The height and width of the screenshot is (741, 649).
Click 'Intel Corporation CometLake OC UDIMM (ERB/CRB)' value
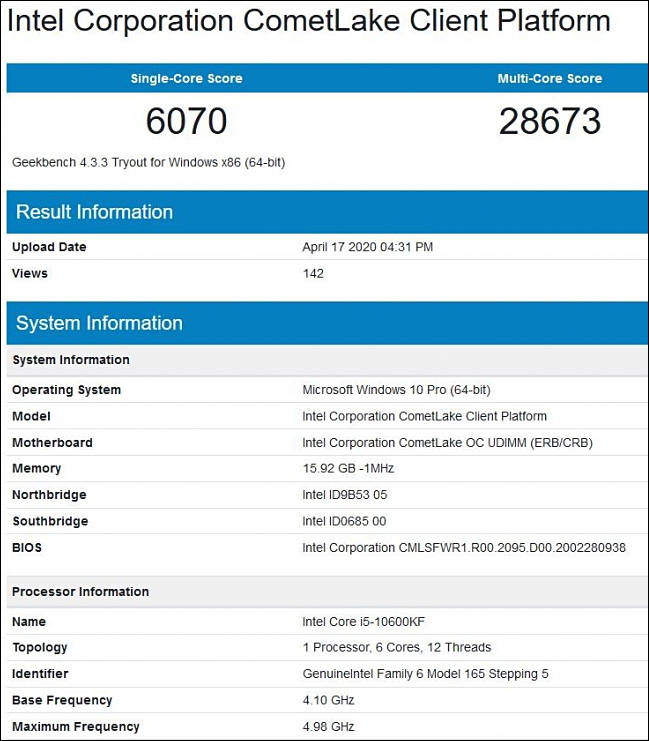pyautogui.click(x=448, y=443)
